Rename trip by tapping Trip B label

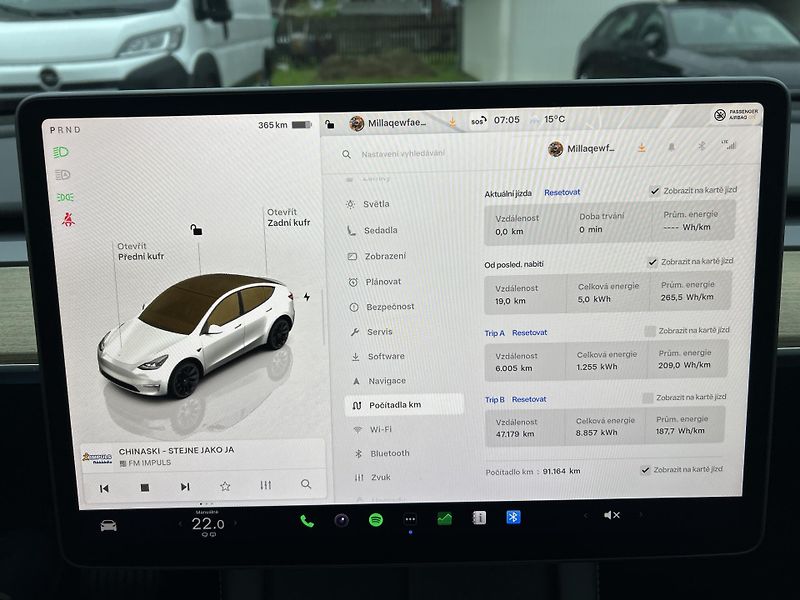coord(494,399)
